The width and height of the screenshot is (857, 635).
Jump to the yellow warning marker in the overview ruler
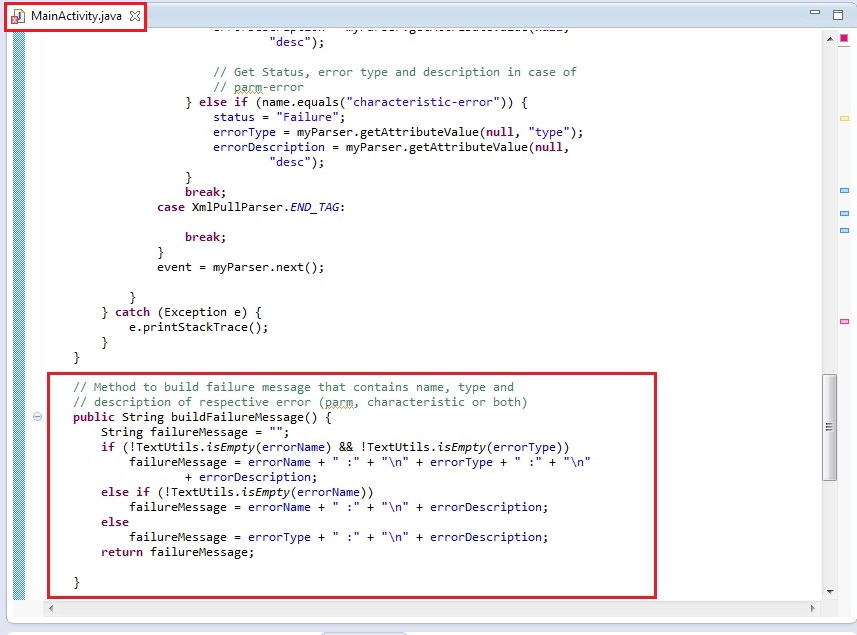[x=844, y=118]
